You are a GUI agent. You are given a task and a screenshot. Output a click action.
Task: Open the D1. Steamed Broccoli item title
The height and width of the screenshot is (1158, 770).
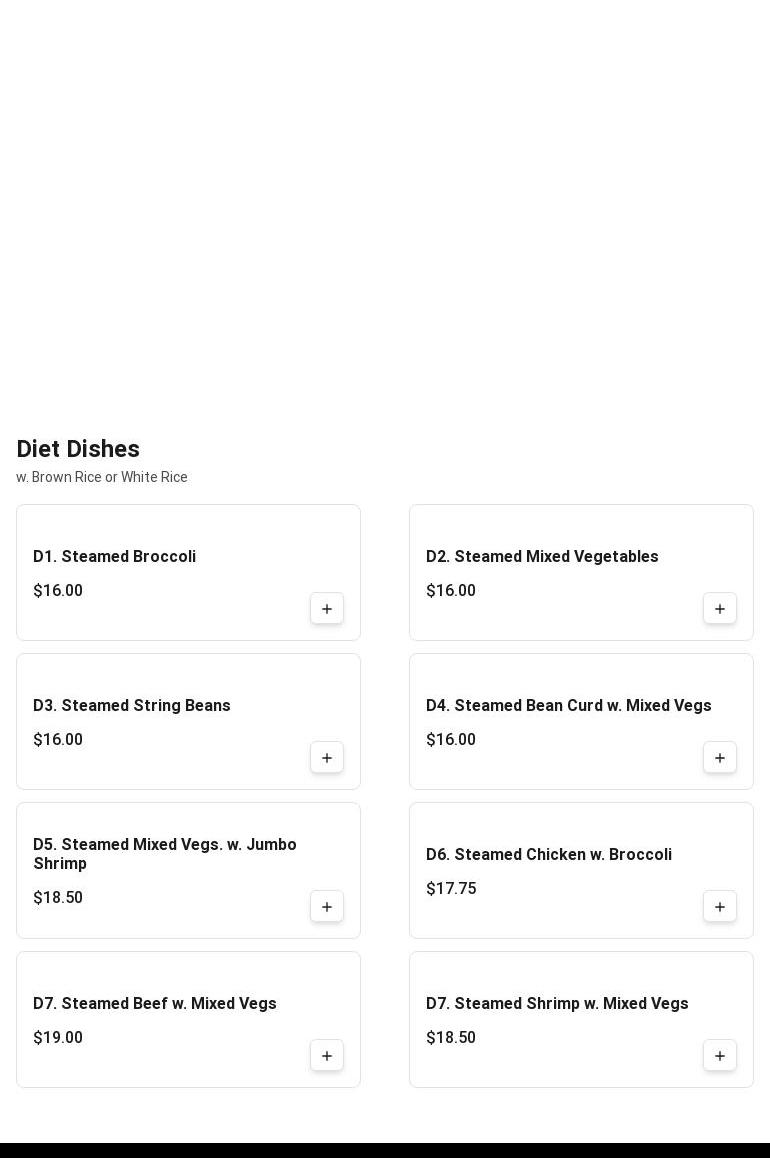click(114, 557)
